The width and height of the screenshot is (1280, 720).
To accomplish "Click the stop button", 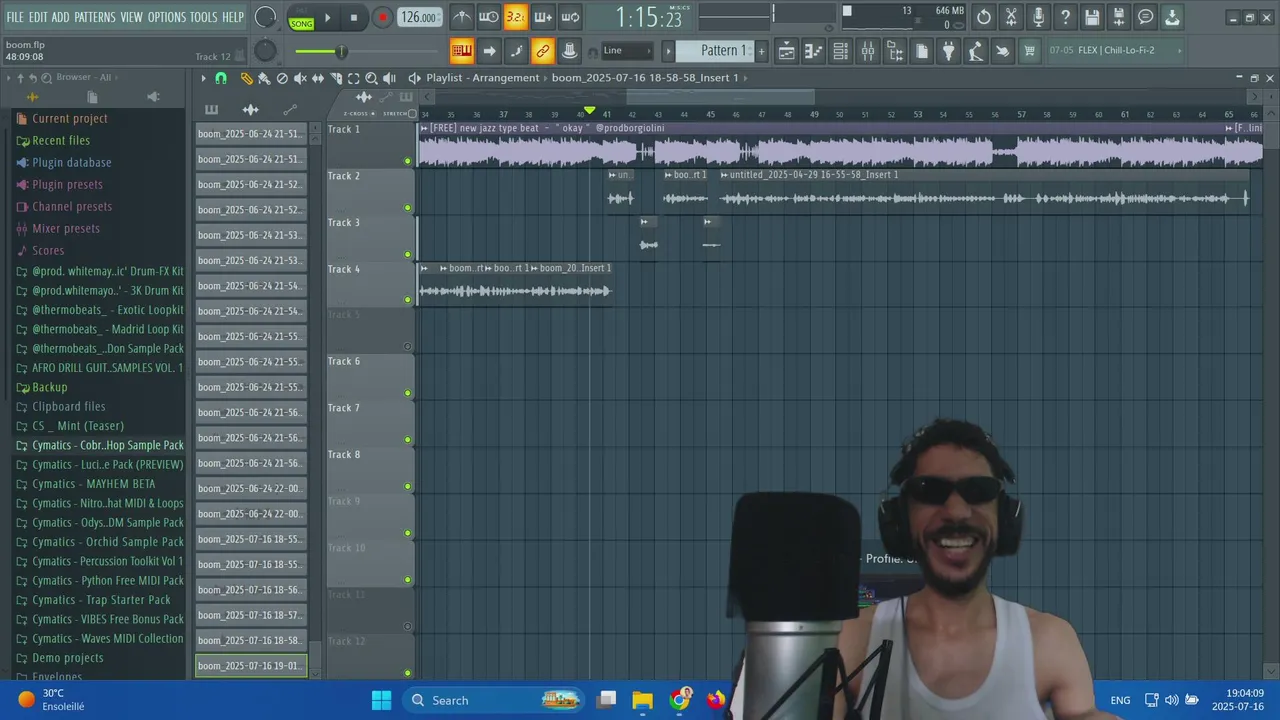I will [x=354, y=17].
